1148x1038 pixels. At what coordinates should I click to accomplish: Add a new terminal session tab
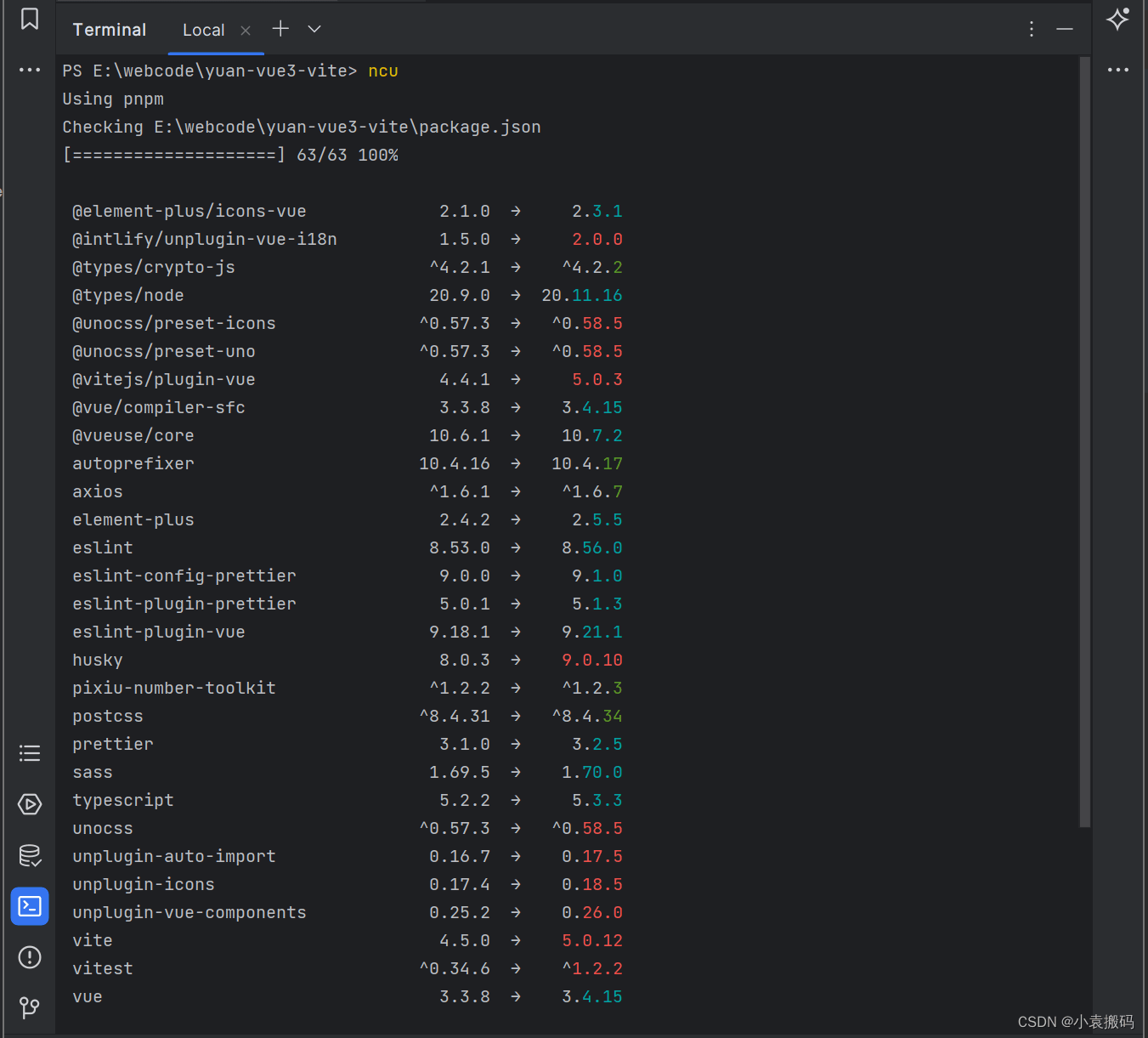280,29
